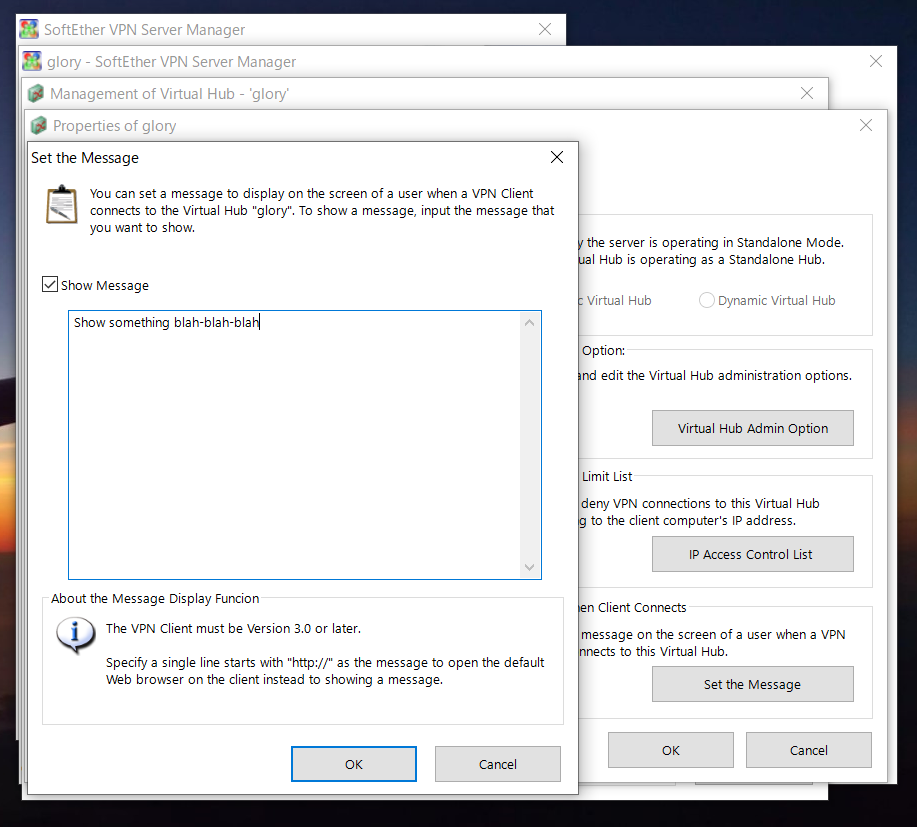Close the glory - SoftEther VPN Server Manager window
This screenshot has height=827, width=917.
pyautogui.click(x=875, y=61)
